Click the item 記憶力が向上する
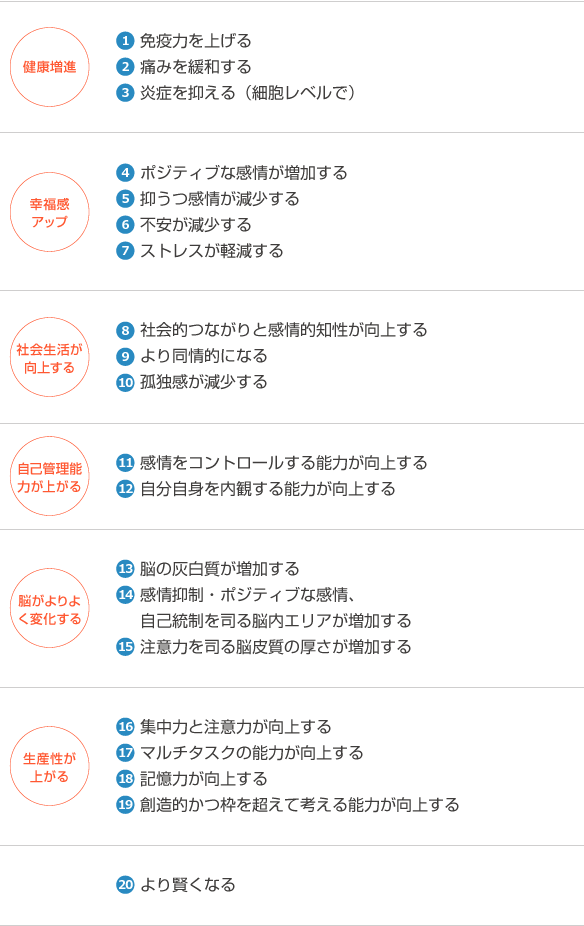Viewport: 584px width, 926px height. click(204, 779)
